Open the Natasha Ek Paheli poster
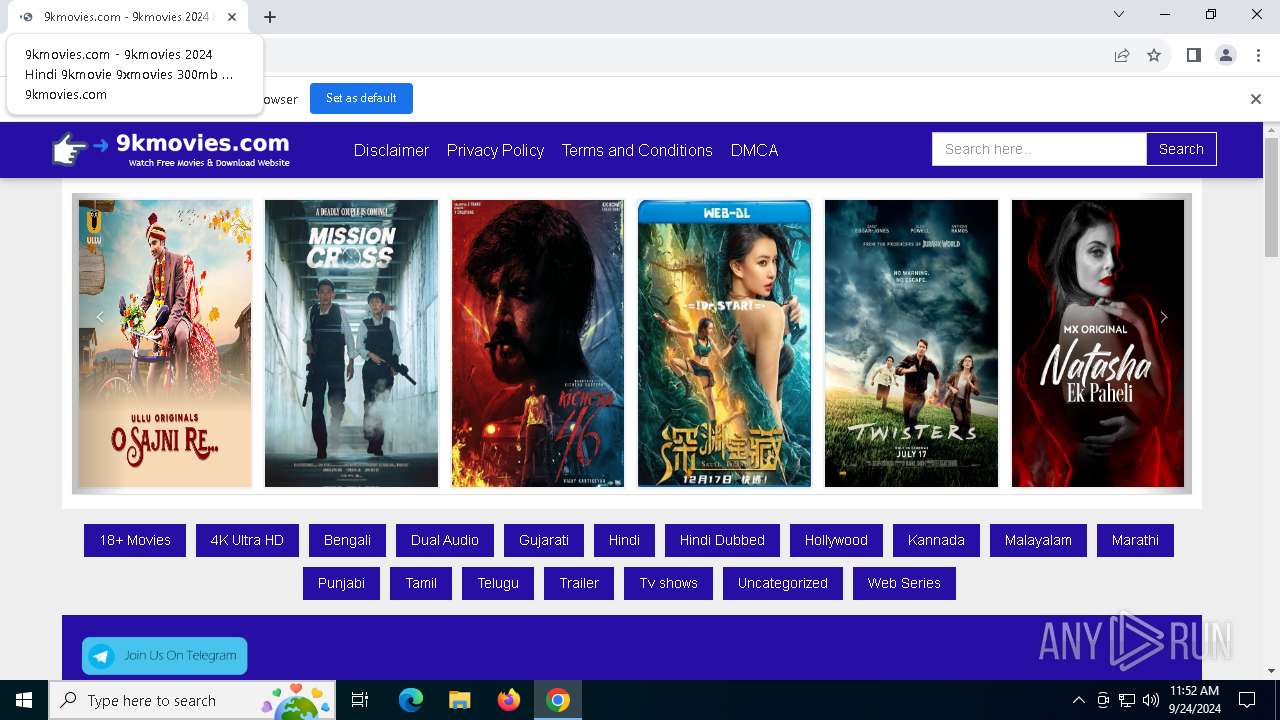The height and width of the screenshot is (720, 1280). coord(1098,343)
